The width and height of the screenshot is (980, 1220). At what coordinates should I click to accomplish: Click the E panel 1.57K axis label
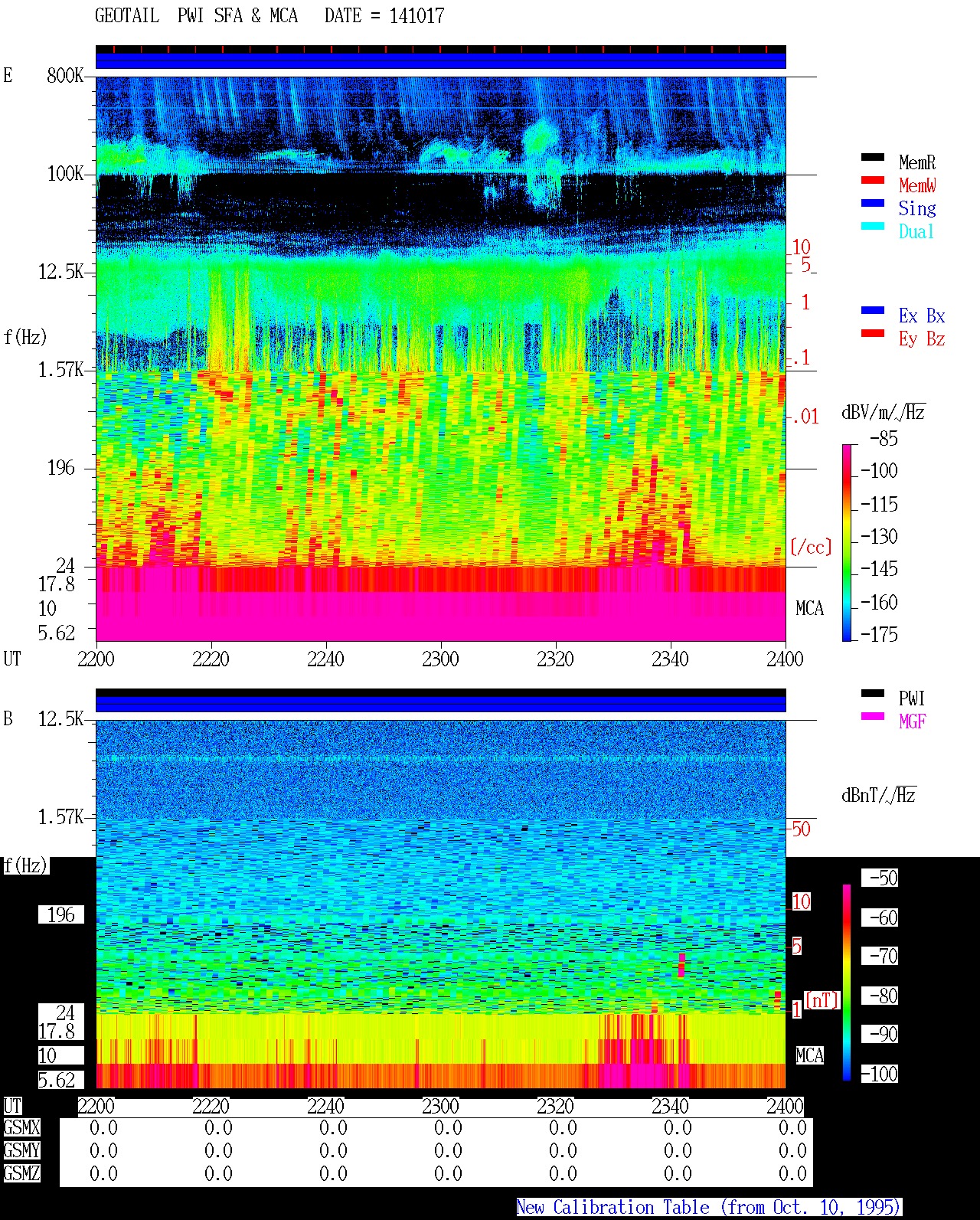[61, 369]
